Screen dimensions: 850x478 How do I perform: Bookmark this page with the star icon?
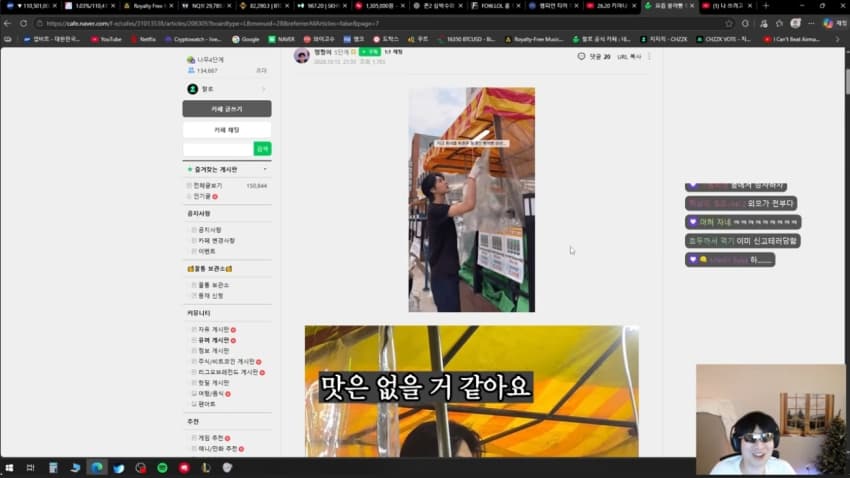(729, 23)
